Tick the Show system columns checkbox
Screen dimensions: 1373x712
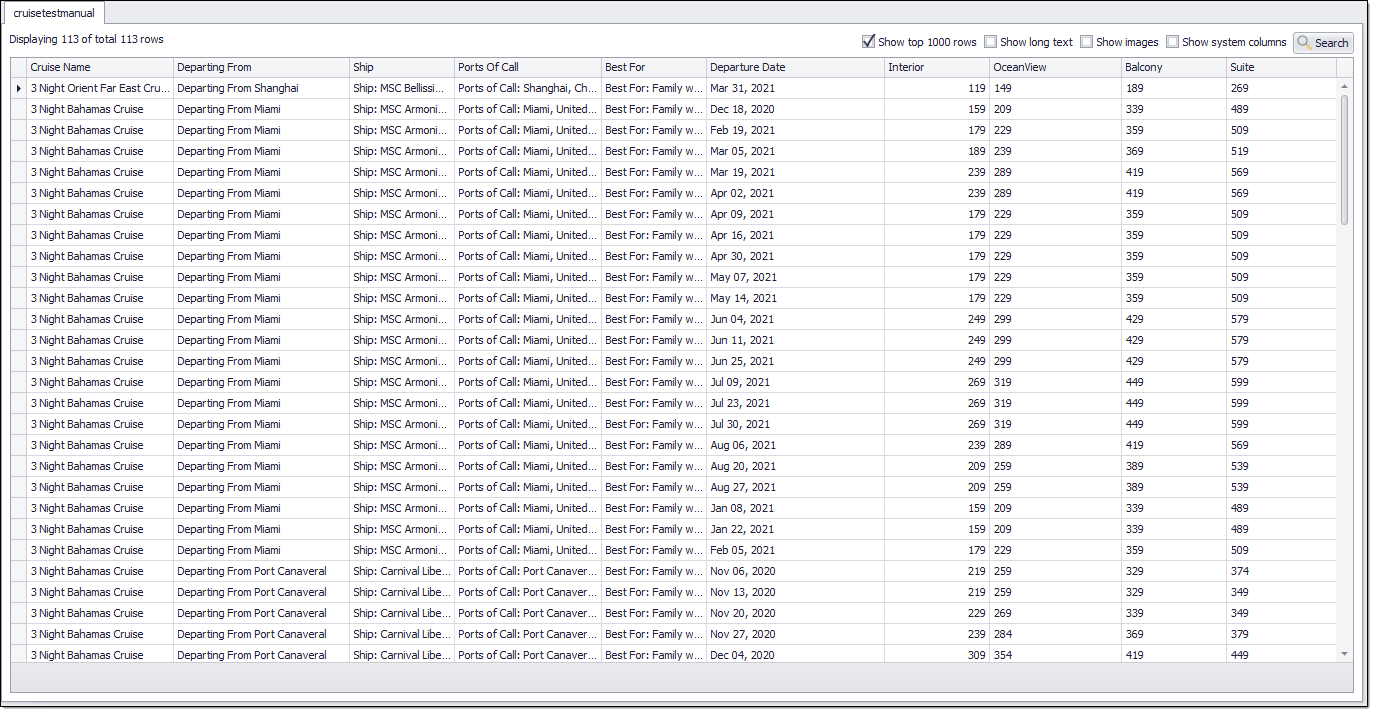pyautogui.click(x=1172, y=42)
